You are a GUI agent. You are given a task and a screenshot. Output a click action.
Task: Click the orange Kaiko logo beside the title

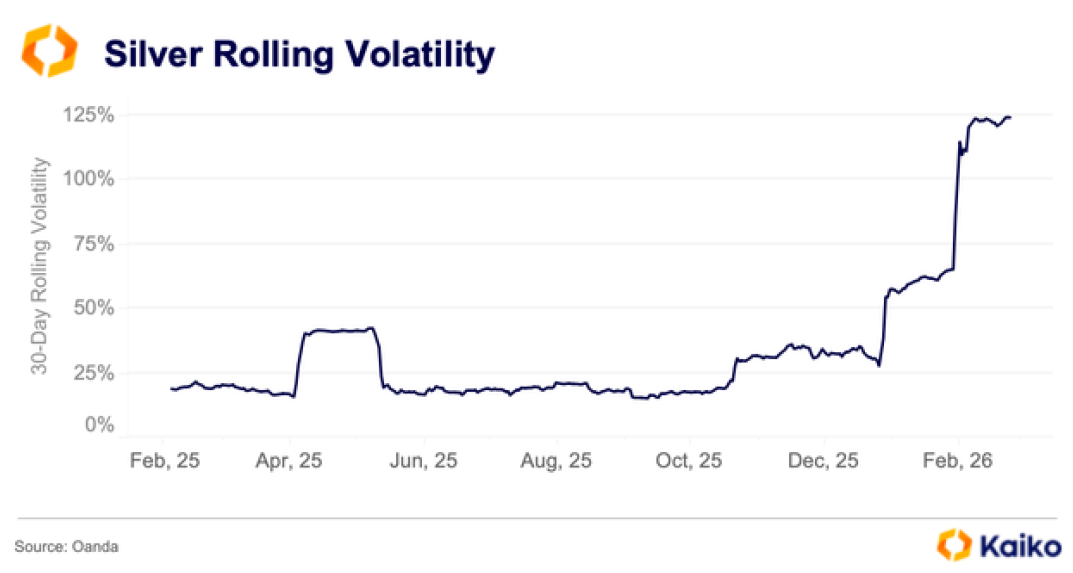49,52
